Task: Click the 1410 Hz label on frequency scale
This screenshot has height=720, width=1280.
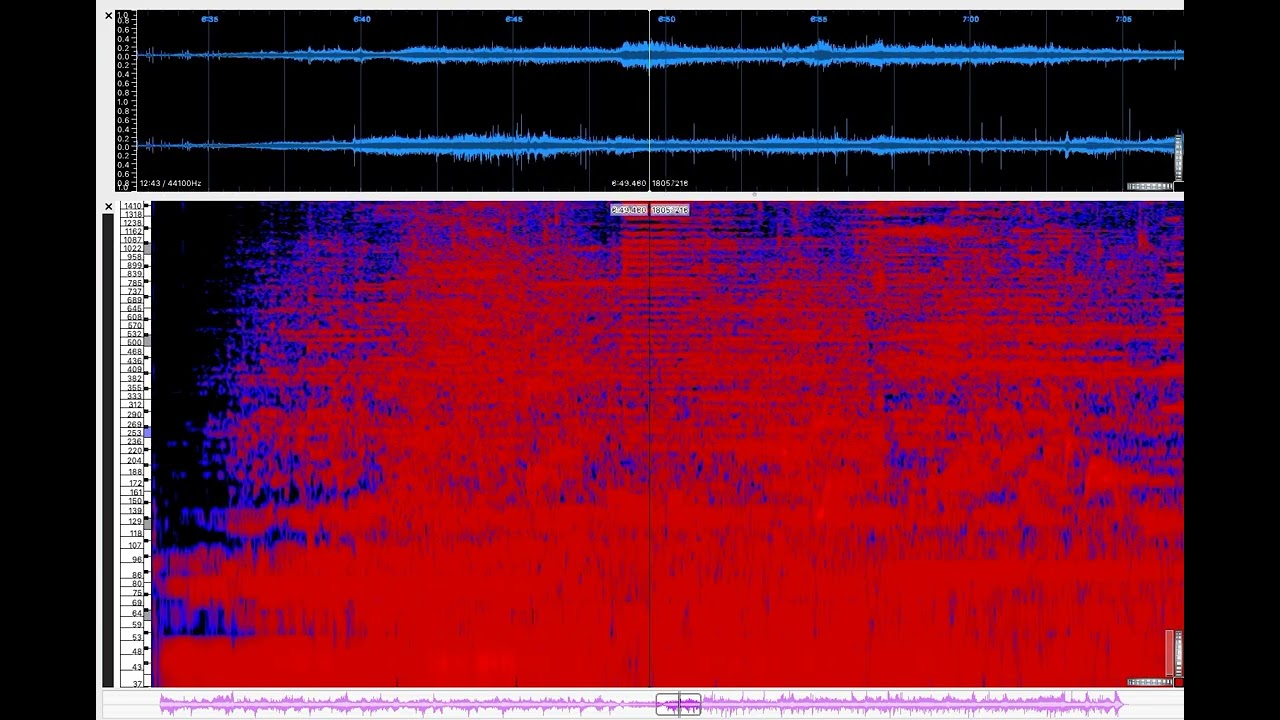Action: [x=132, y=206]
